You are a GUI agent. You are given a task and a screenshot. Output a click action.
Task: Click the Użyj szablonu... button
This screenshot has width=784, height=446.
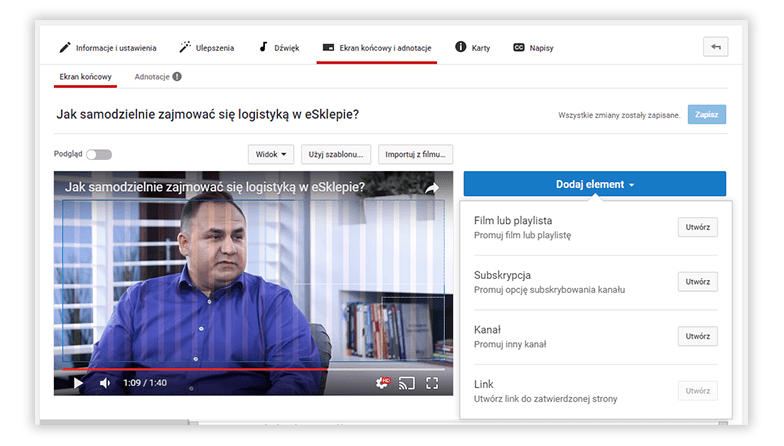336,154
